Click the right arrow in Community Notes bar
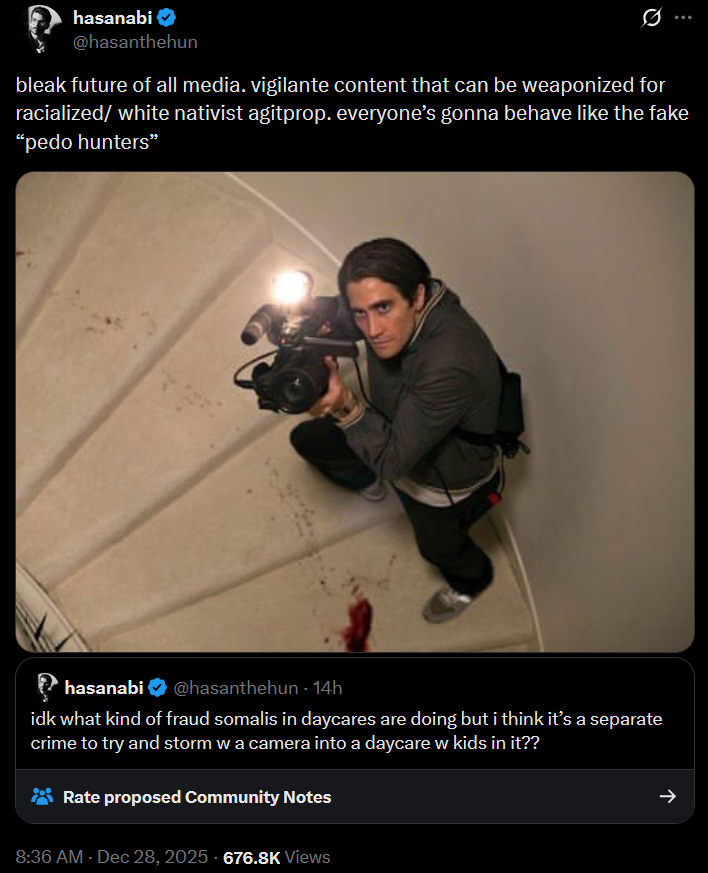This screenshot has height=873, width=708. pyautogui.click(x=668, y=797)
